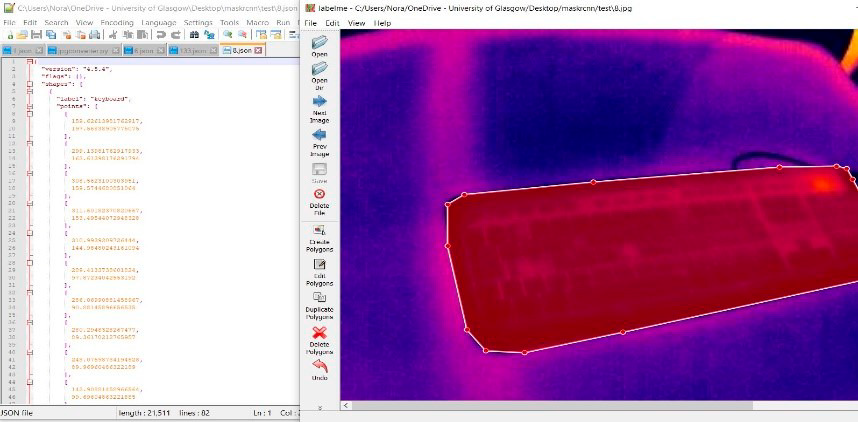This screenshot has width=858, height=422.
Task: Click "lines : 82" in the status bar
Action: click(x=193, y=413)
